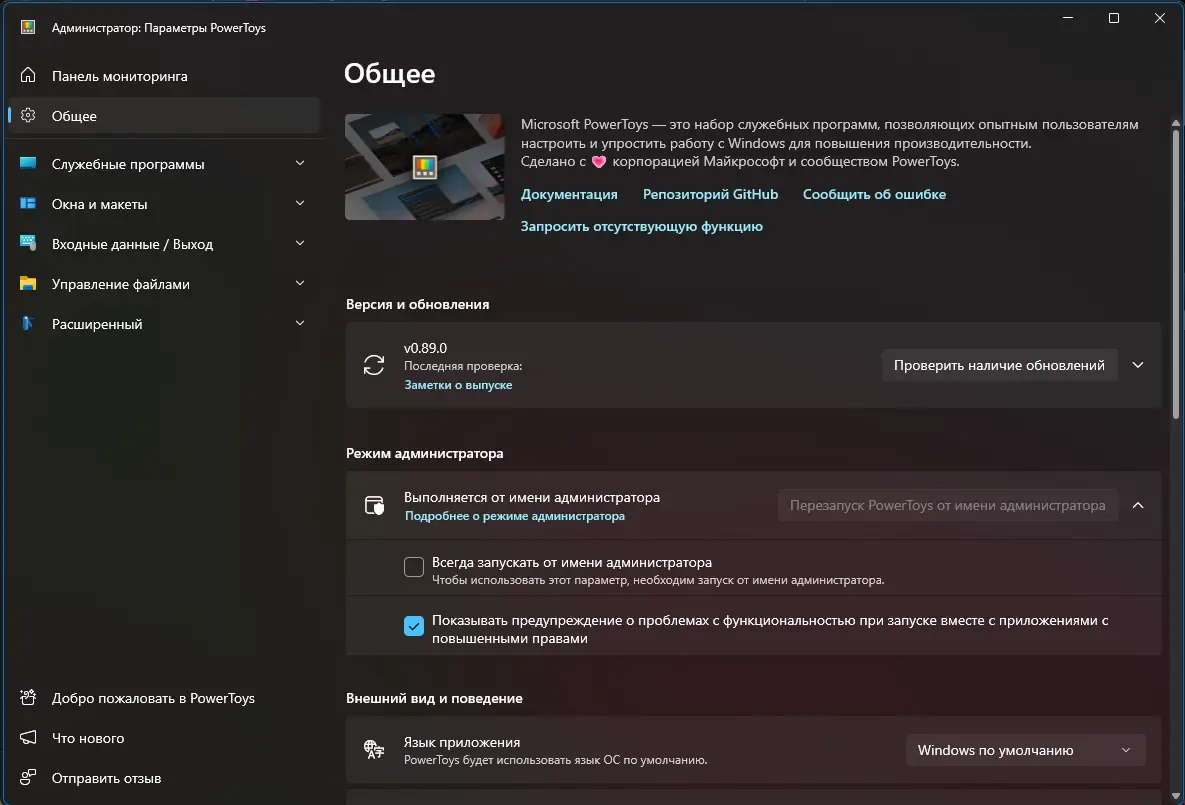Click the Внешний вид и поведение heading
Viewport: 1185px width, 805px height.
[x=434, y=698]
